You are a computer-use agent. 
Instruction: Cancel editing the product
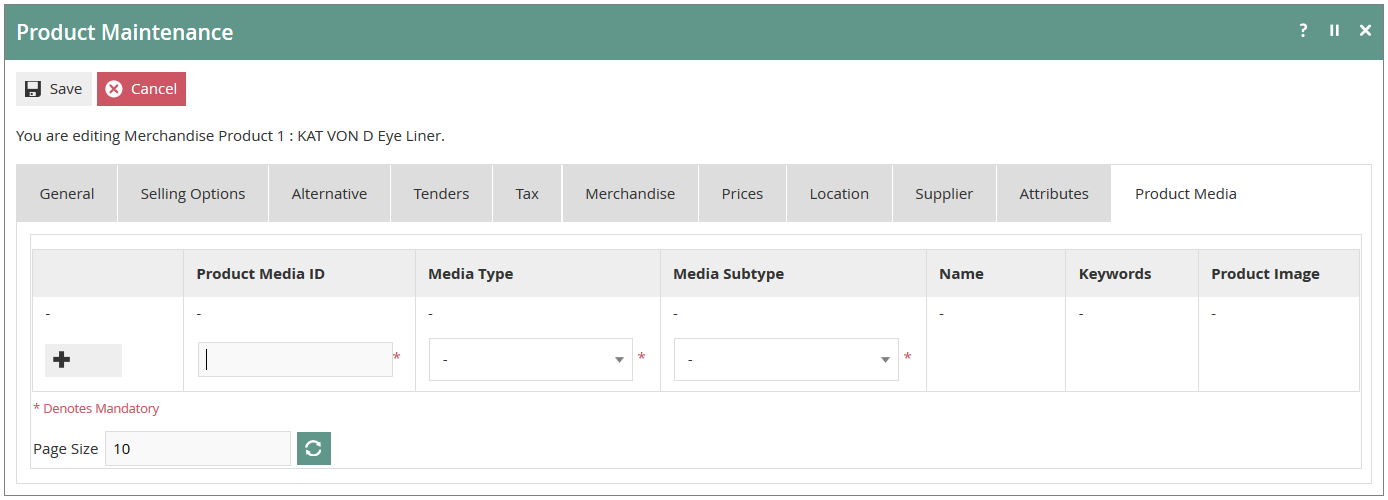point(141,89)
